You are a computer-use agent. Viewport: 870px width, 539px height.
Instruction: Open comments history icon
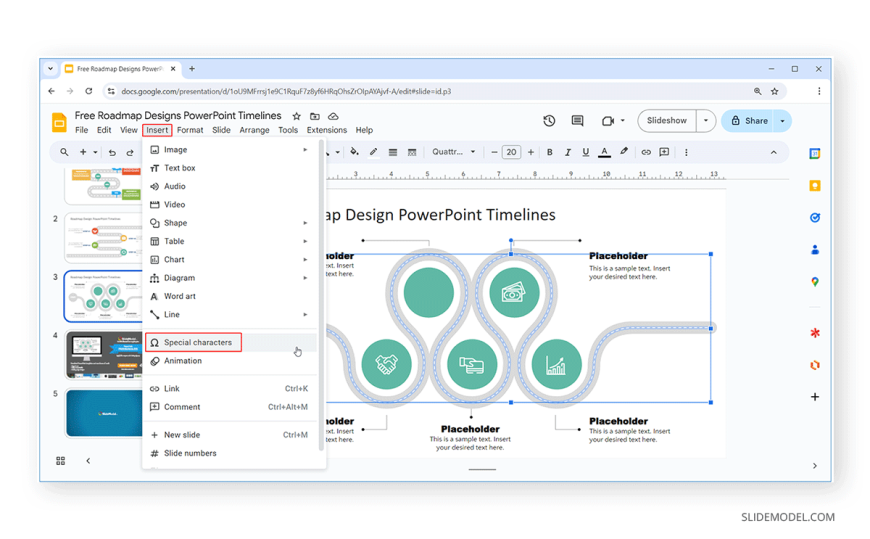pos(578,120)
